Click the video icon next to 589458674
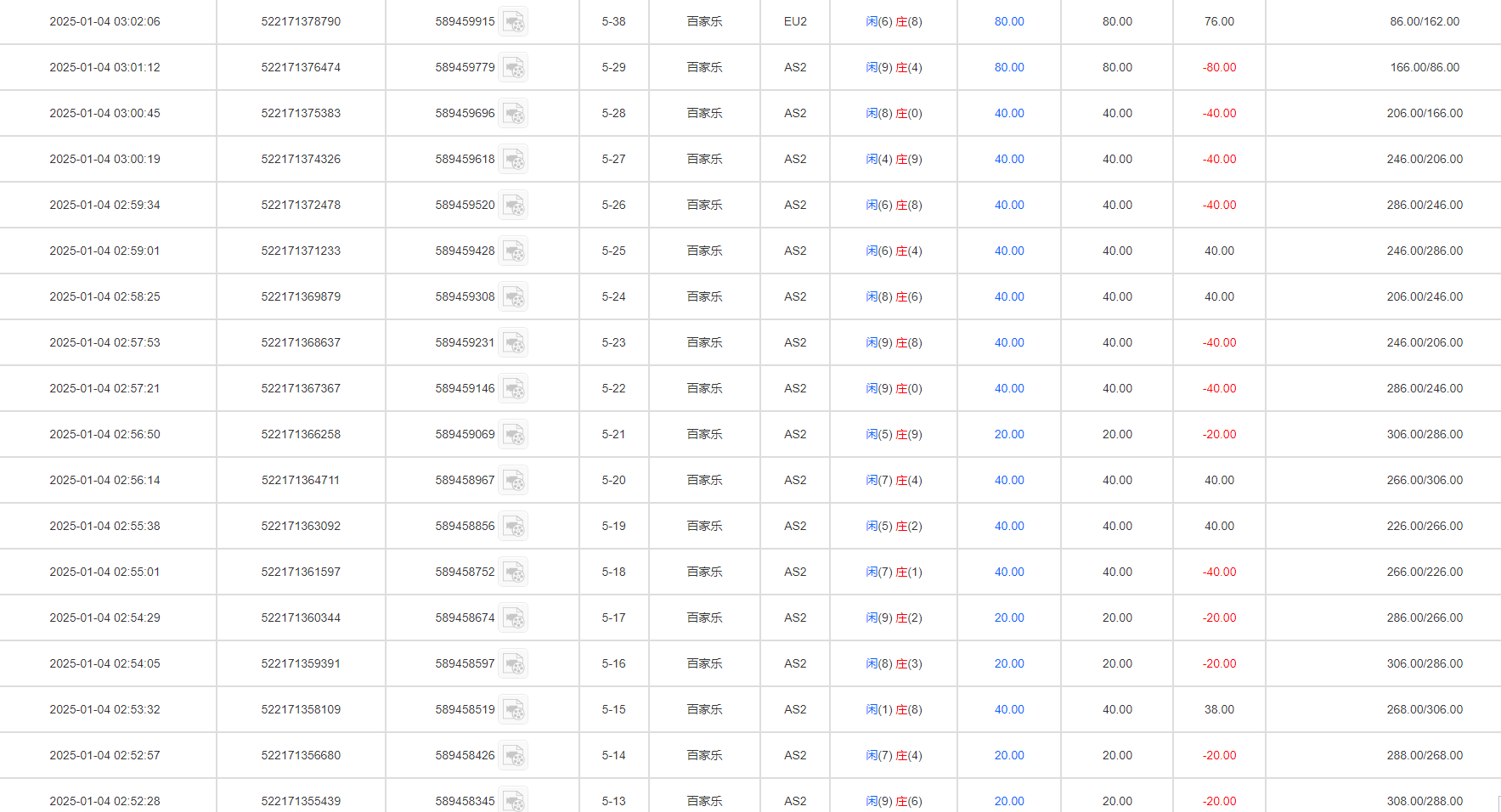This screenshot has height=812, width=1501. [x=513, y=618]
